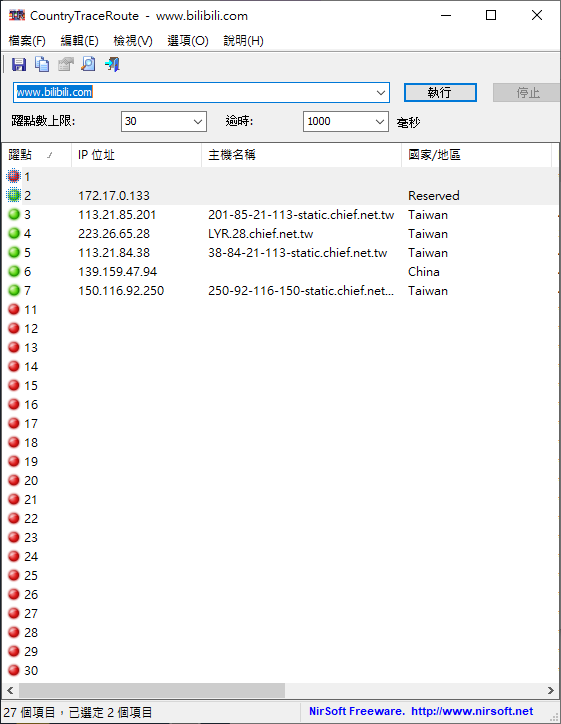Click the red status ball for hop 21
561x724 pixels.
pyautogui.click(x=14, y=499)
